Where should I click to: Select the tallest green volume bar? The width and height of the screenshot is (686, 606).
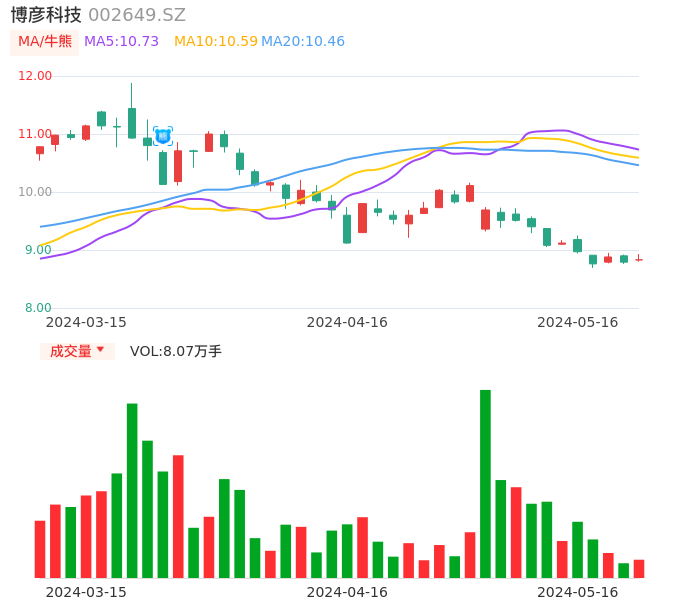coord(485,484)
